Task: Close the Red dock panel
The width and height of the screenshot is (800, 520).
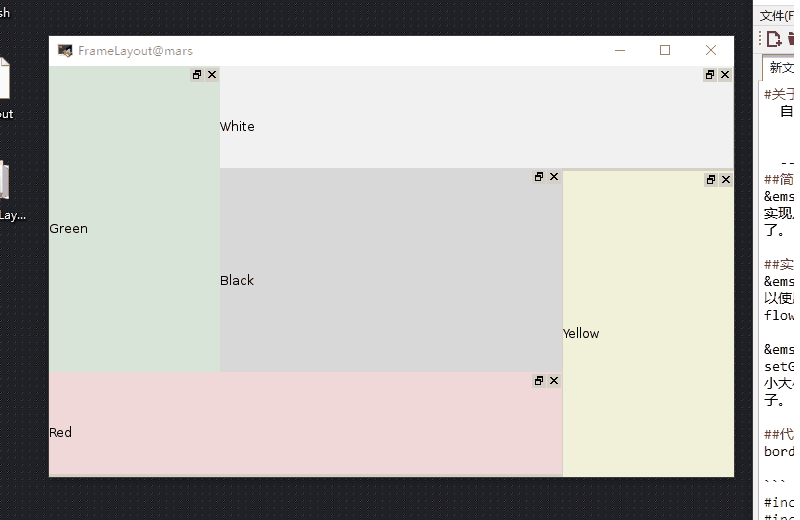Action: point(554,381)
